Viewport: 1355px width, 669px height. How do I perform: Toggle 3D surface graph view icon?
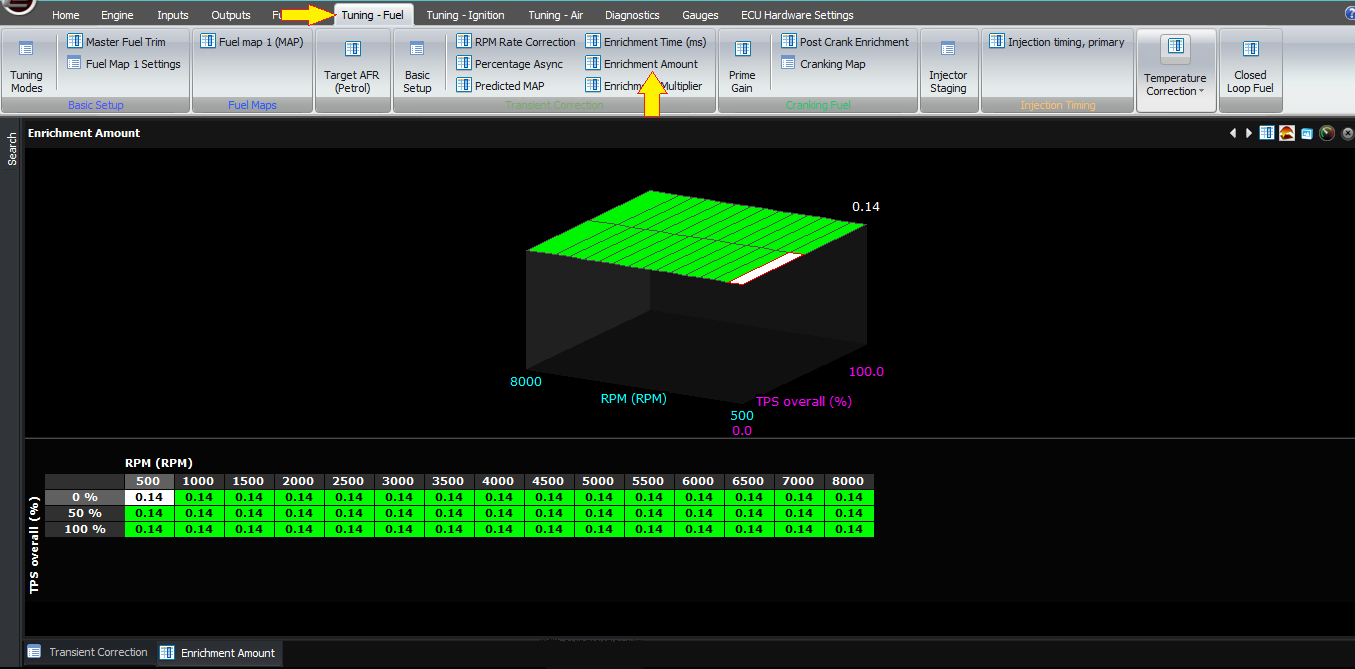1287,133
